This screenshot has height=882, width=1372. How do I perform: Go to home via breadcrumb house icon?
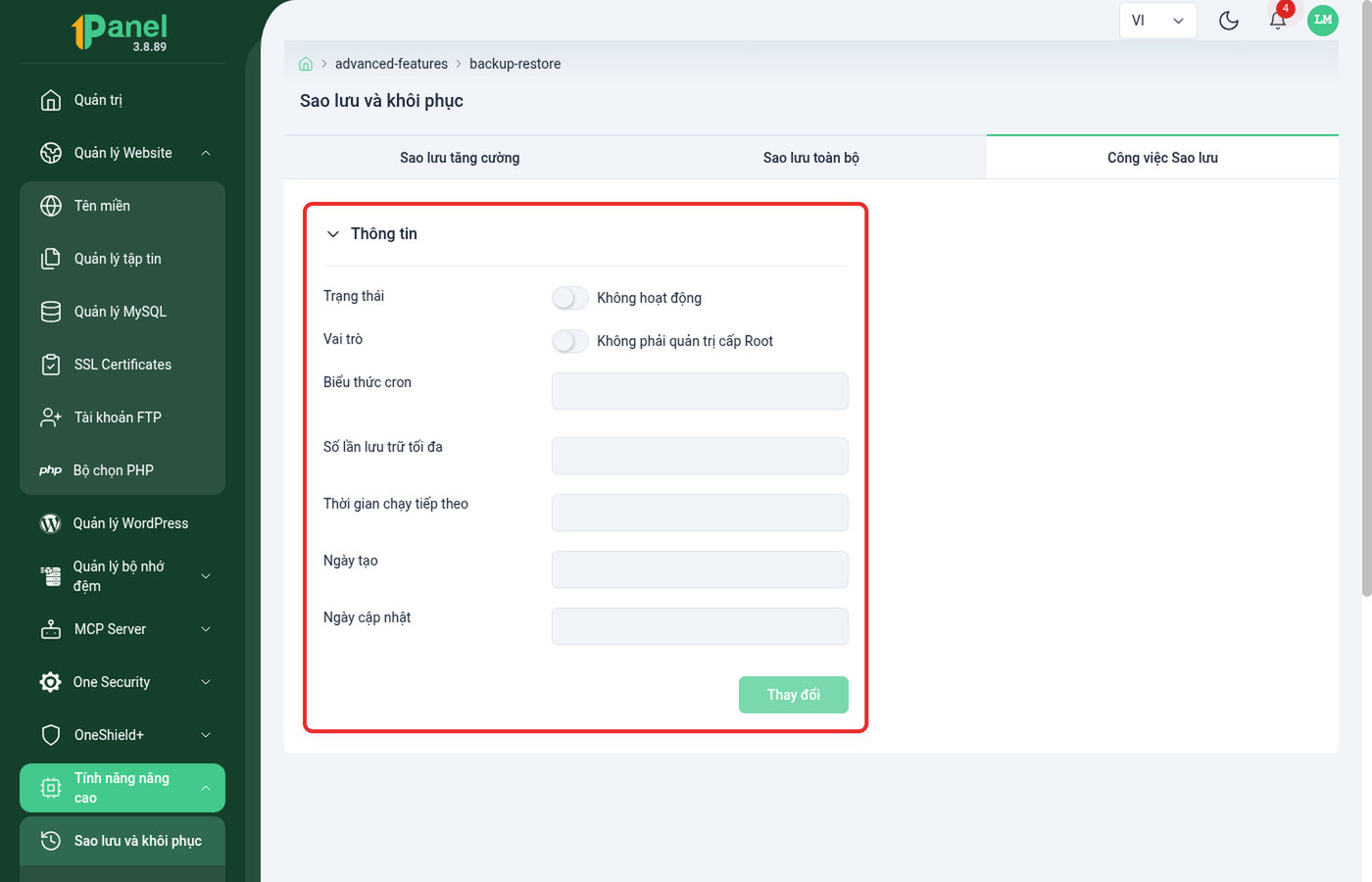306,64
